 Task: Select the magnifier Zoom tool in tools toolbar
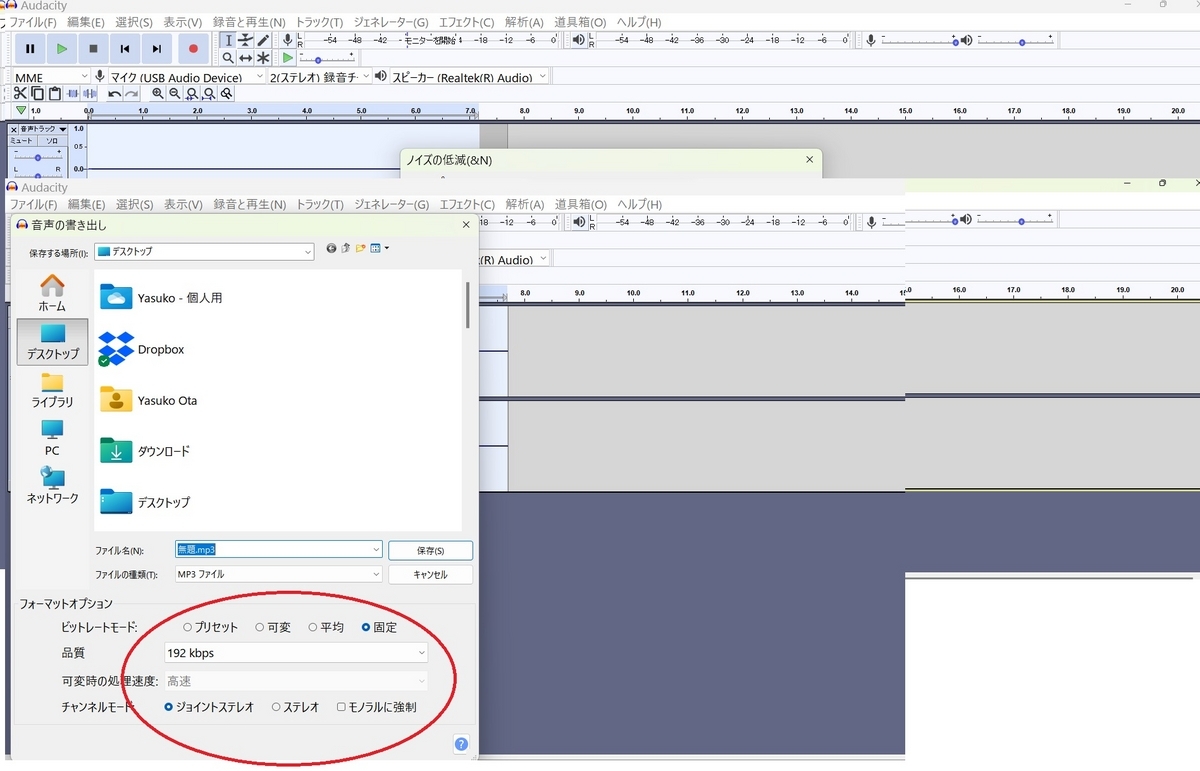(x=228, y=58)
